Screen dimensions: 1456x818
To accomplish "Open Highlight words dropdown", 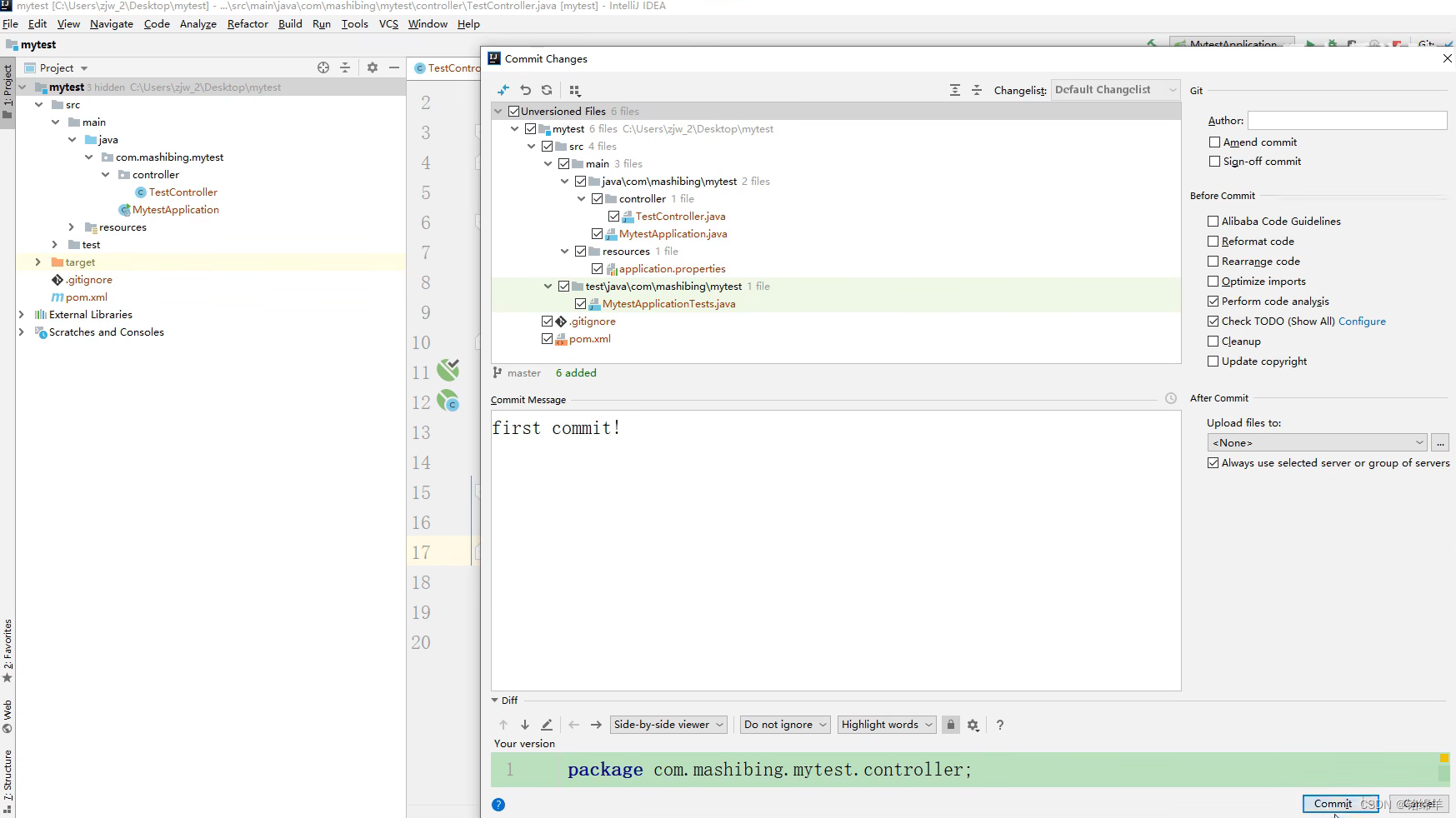I will pos(887,725).
